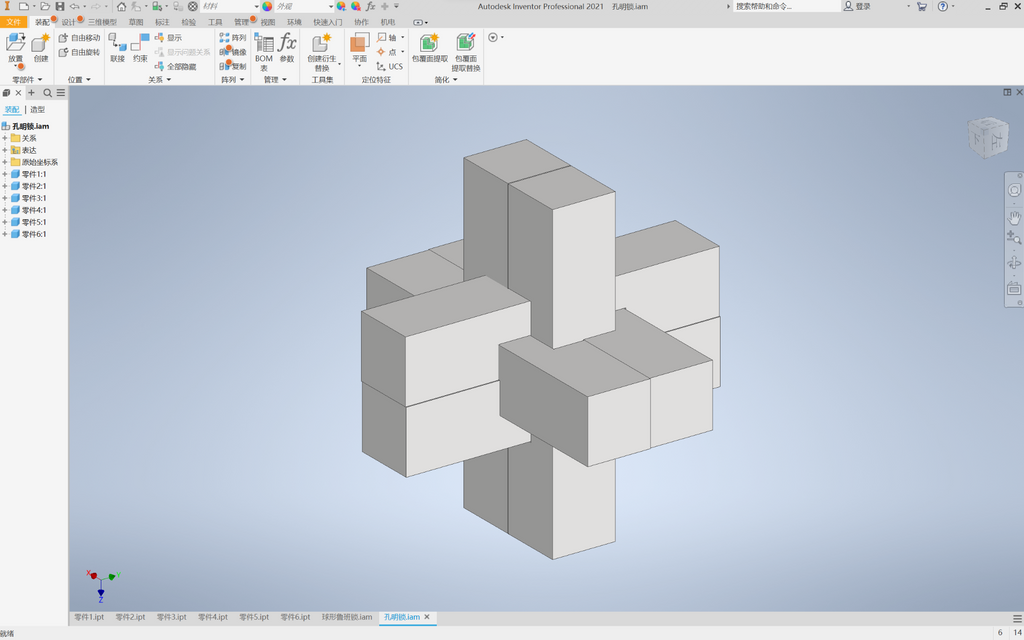The image size is (1024, 640).
Task: Click the ViewCube in the viewport corner
Action: pos(987,137)
